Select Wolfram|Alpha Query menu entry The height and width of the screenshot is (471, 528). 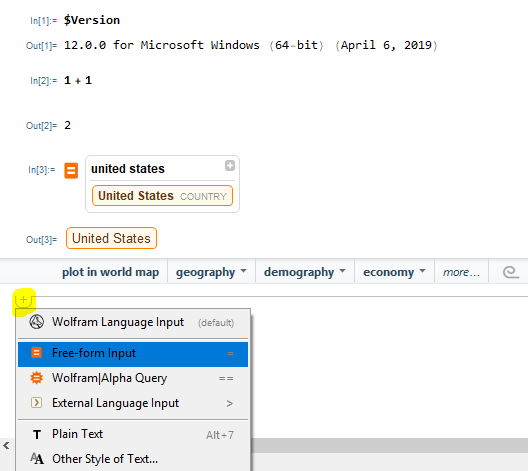pos(133,378)
